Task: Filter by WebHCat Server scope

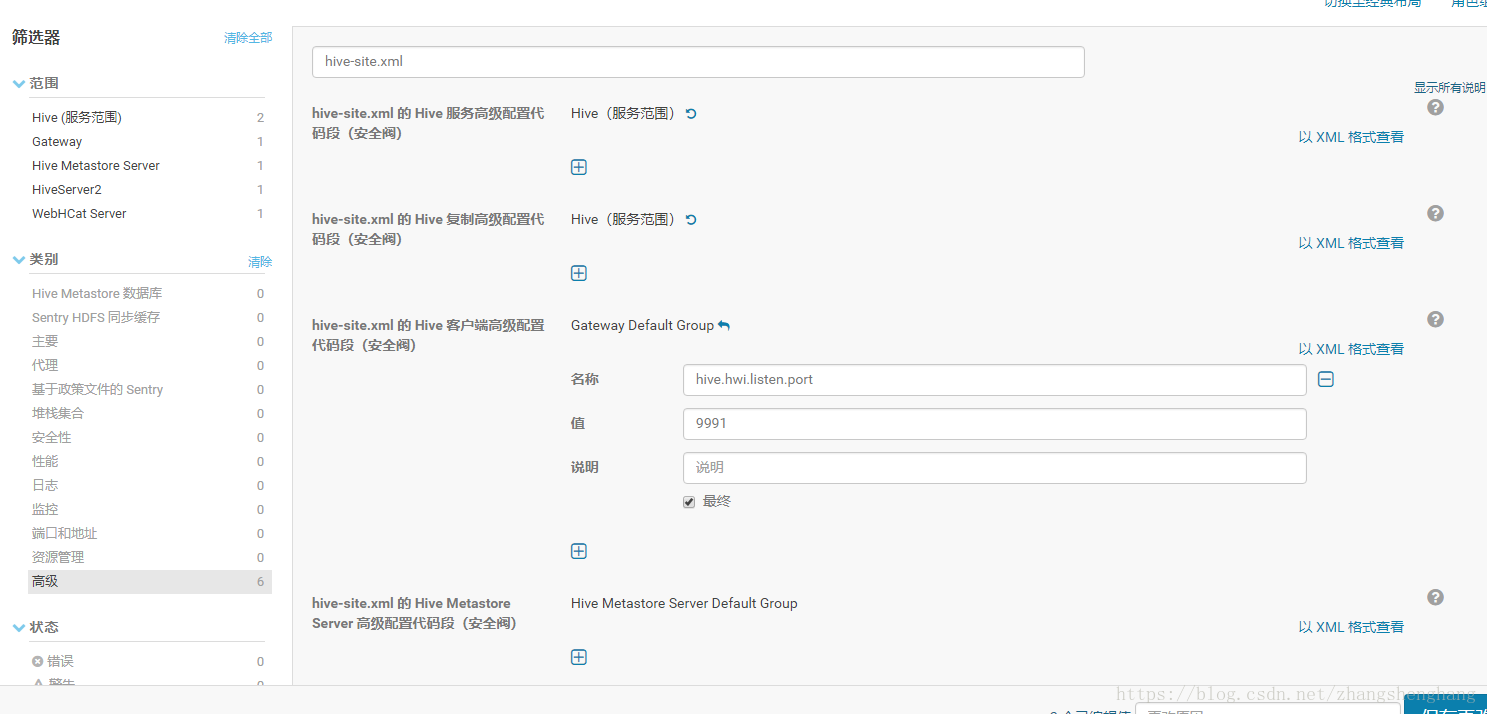Action: click(x=150, y=213)
